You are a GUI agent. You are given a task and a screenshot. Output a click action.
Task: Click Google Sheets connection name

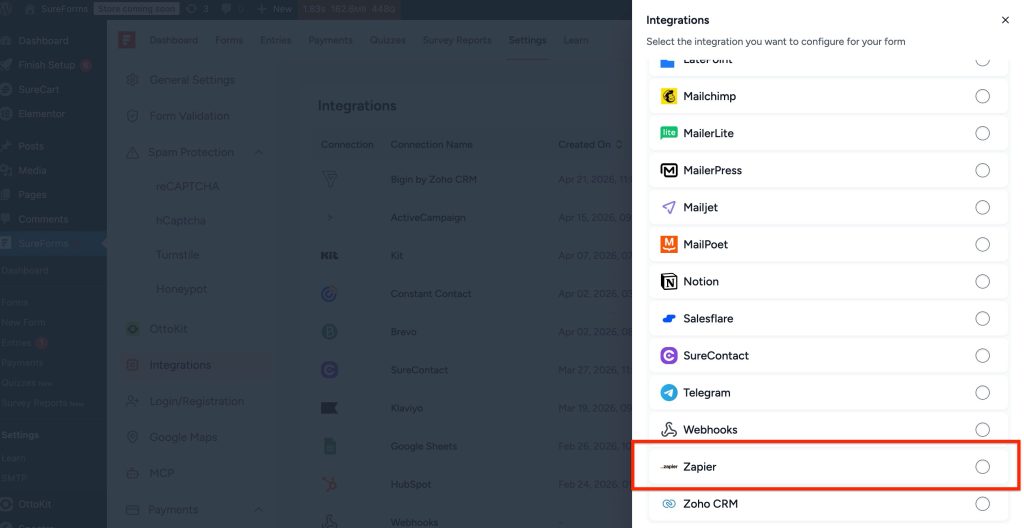tap(424, 446)
